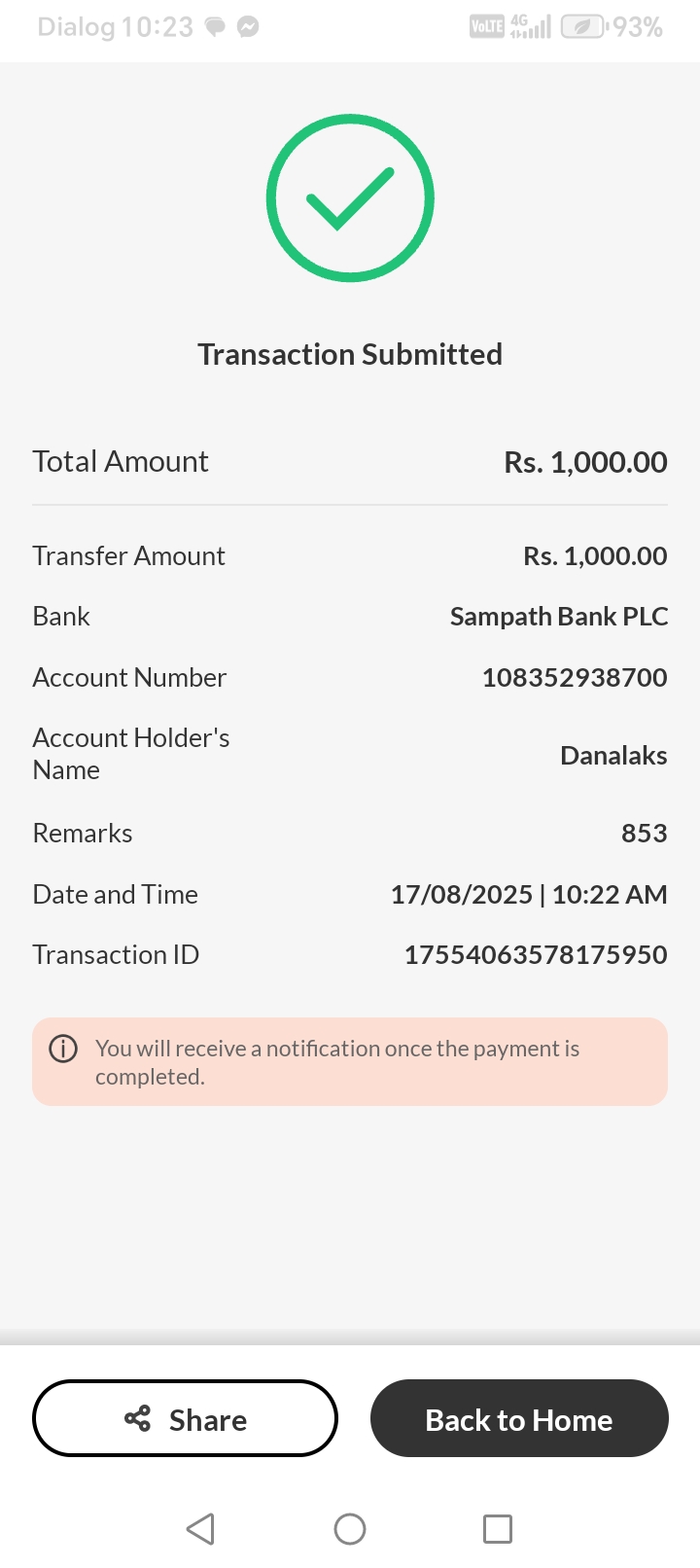Tap the account number 108352938700
The width and height of the screenshot is (700, 1568).
[575, 678]
